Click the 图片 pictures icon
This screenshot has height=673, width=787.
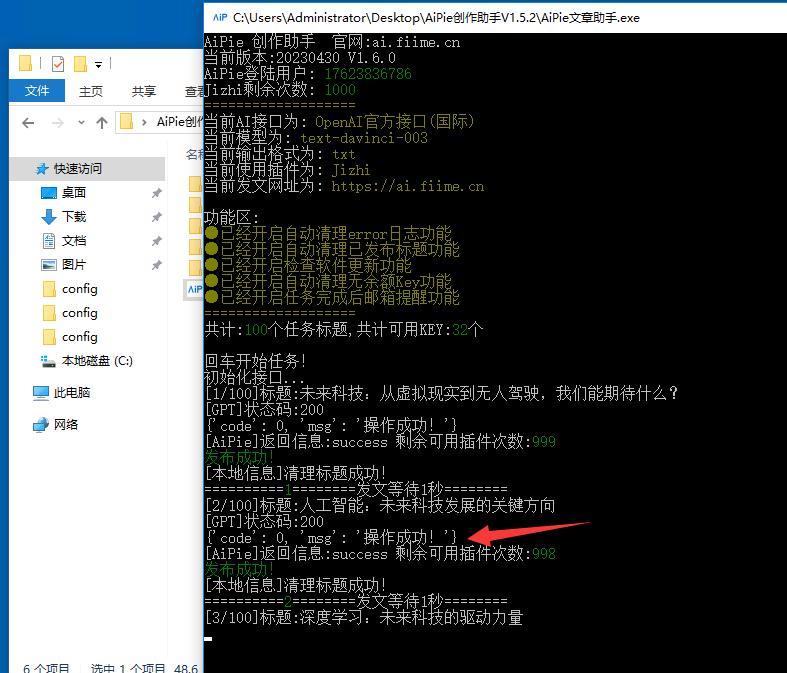click(x=49, y=264)
